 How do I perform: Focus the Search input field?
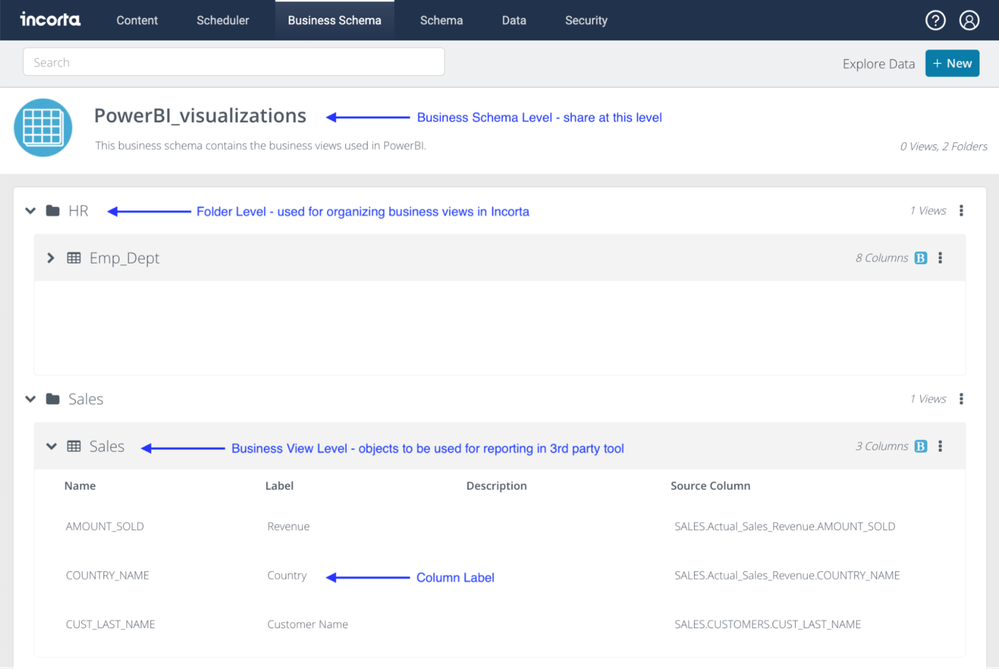pos(233,62)
